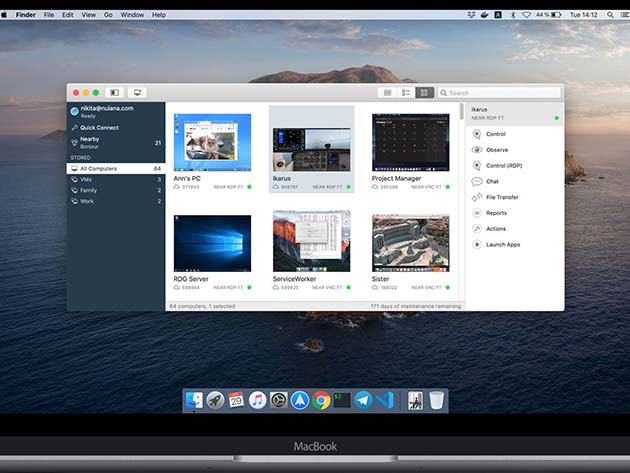This screenshot has width=630, height=473.
Task: Open the View menu
Action: [88, 15]
